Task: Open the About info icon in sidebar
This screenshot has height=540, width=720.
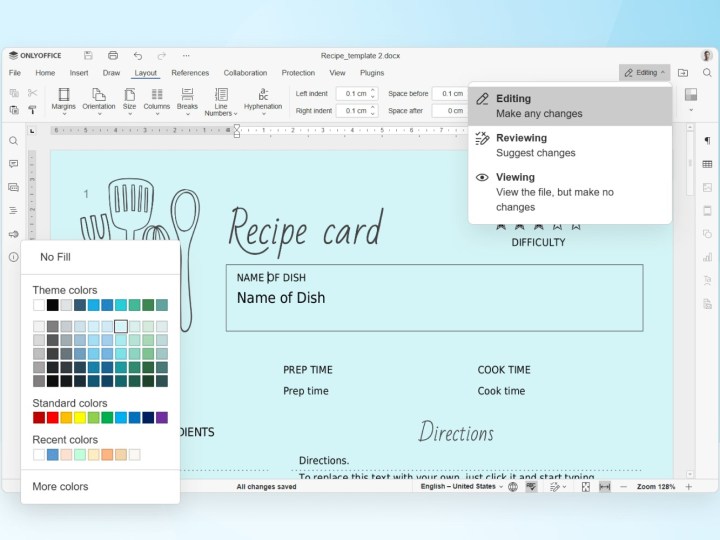Action: [14, 257]
